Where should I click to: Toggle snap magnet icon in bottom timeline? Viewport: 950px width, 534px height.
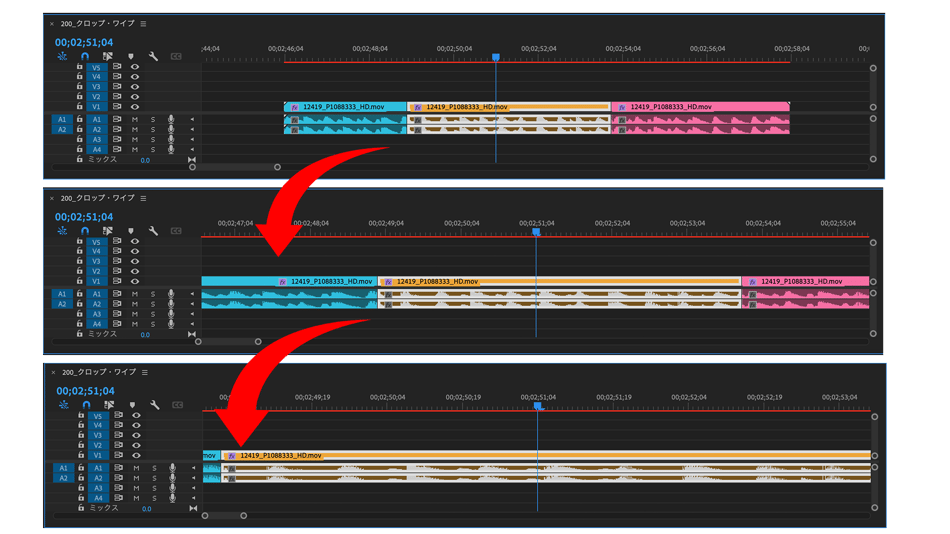(x=87, y=404)
